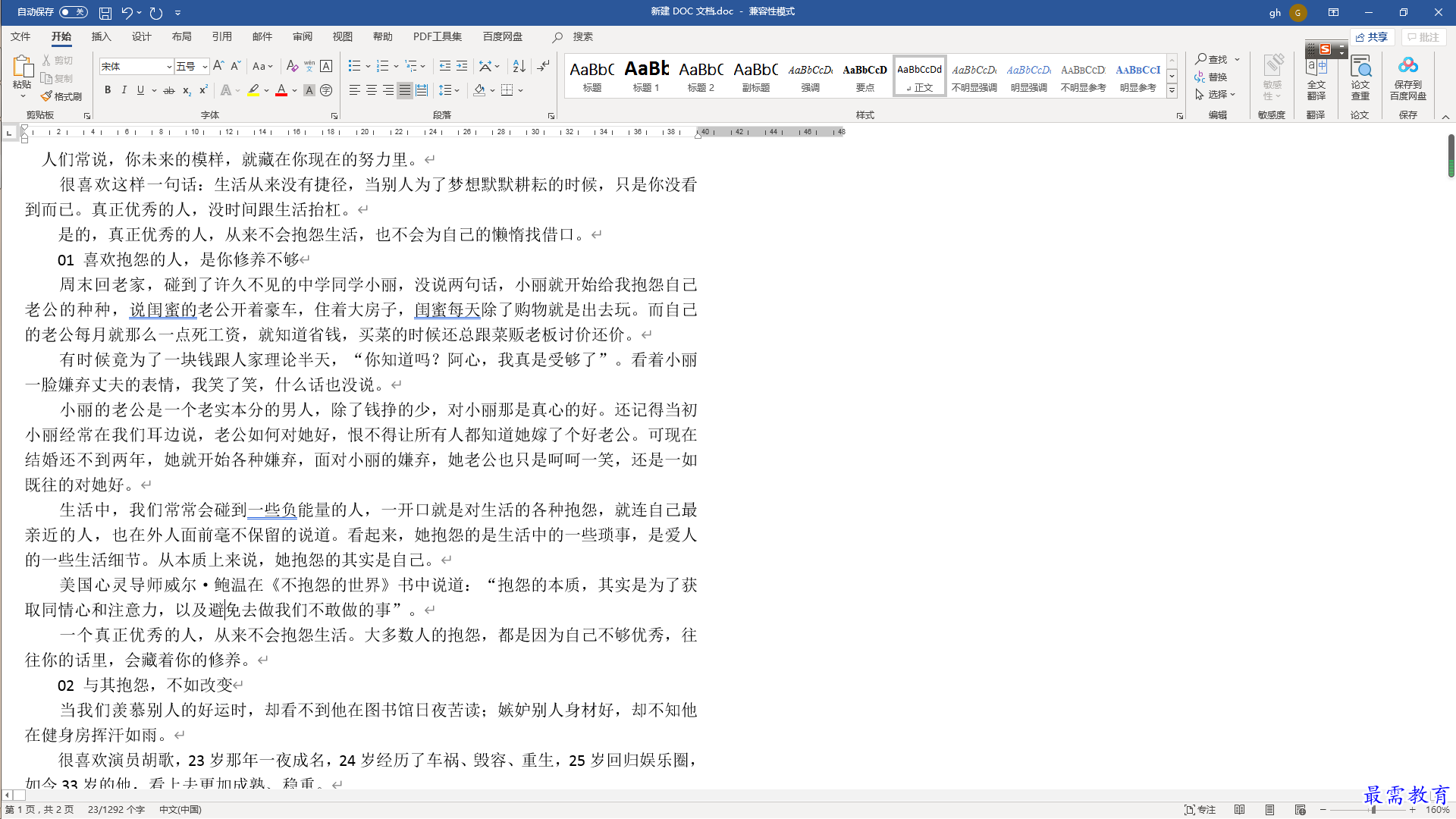This screenshot has height=819, width=1456.
Task: Toggle bold formatting
Action: click(x=108, y=90)
